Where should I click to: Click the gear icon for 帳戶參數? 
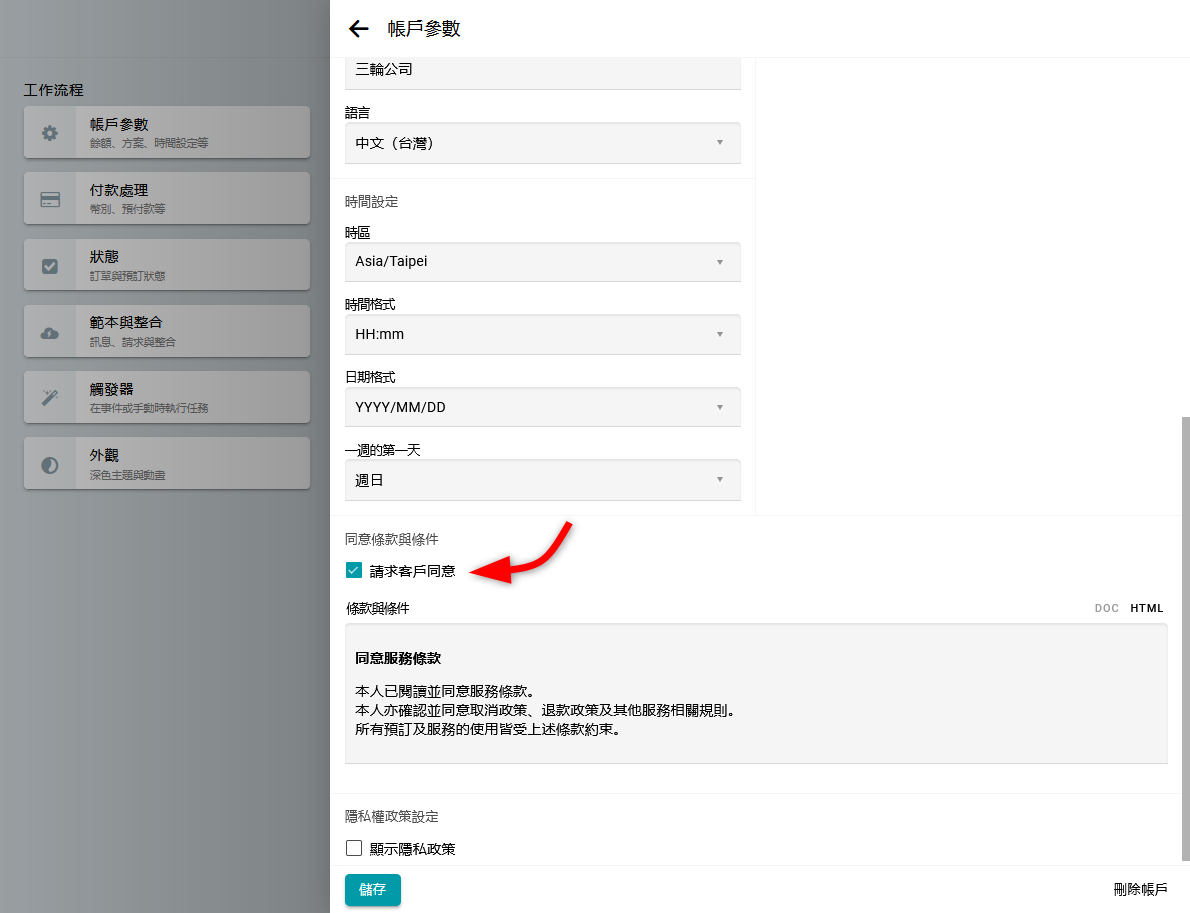pos(50,133)
